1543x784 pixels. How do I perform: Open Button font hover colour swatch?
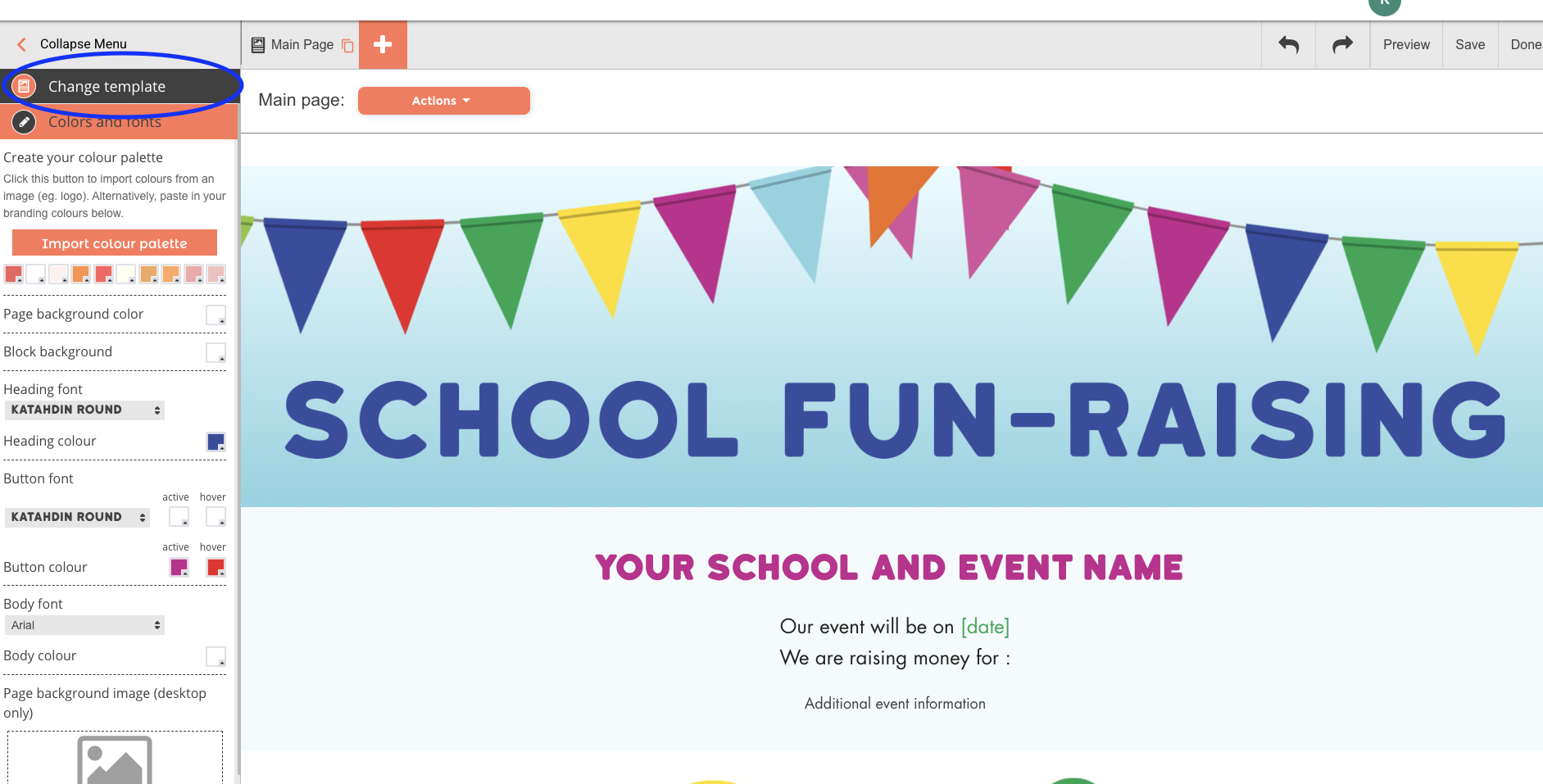[216, 516]
